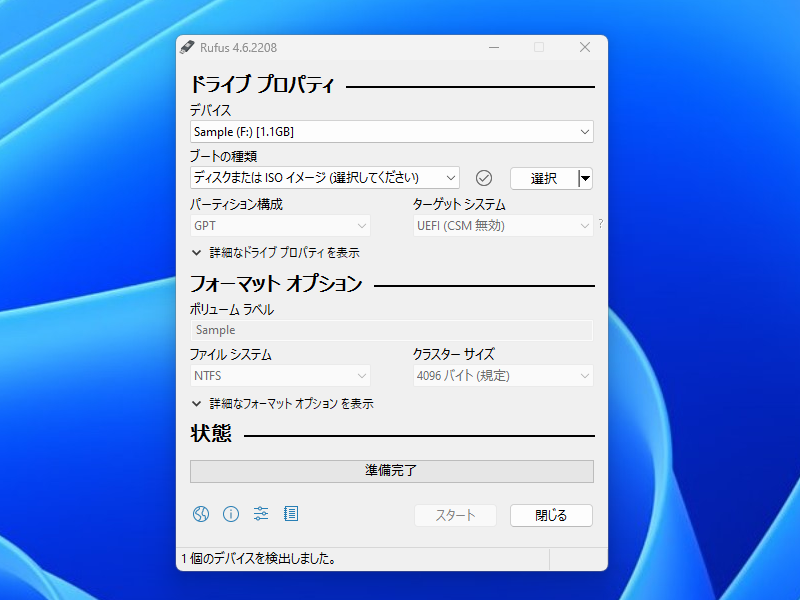Image resolution: width=800 pixels, height=600 pixels.
Task: Open the log window via the log icon
Action: click(291, 514)
